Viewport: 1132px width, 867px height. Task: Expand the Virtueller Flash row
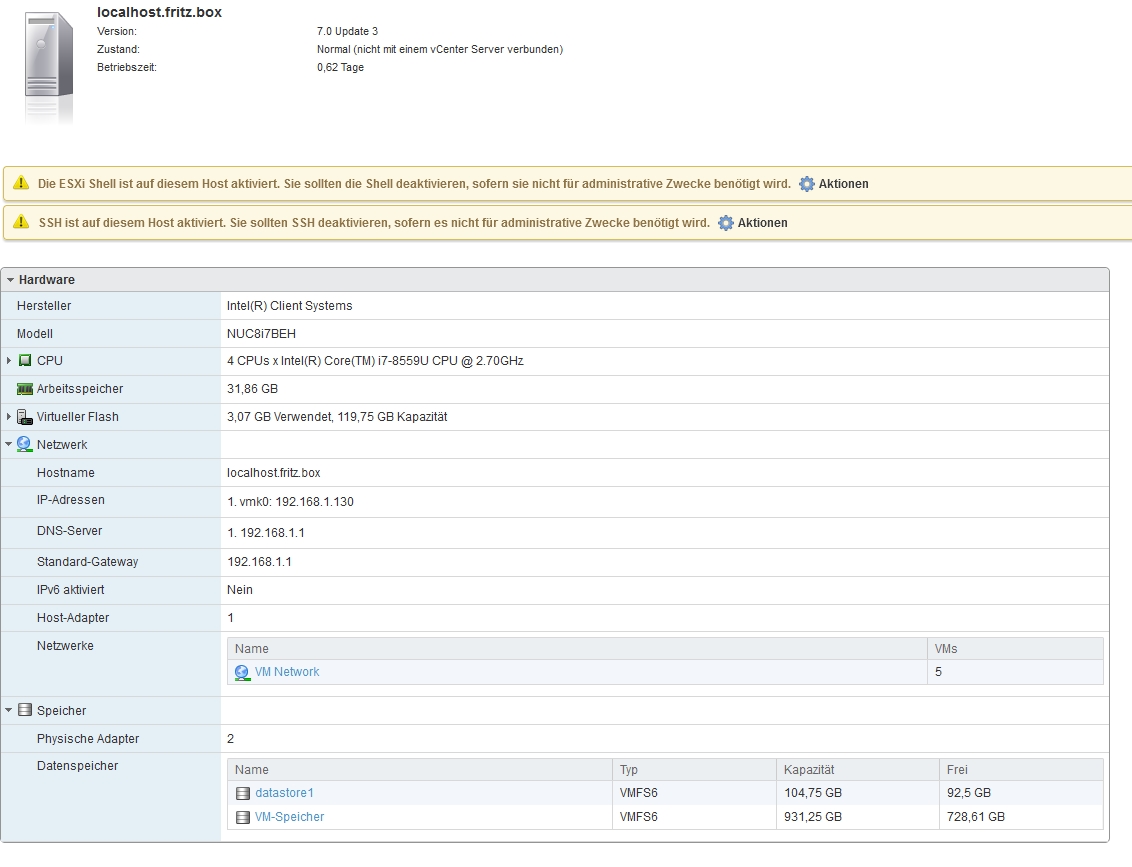(x=9, y=417)
